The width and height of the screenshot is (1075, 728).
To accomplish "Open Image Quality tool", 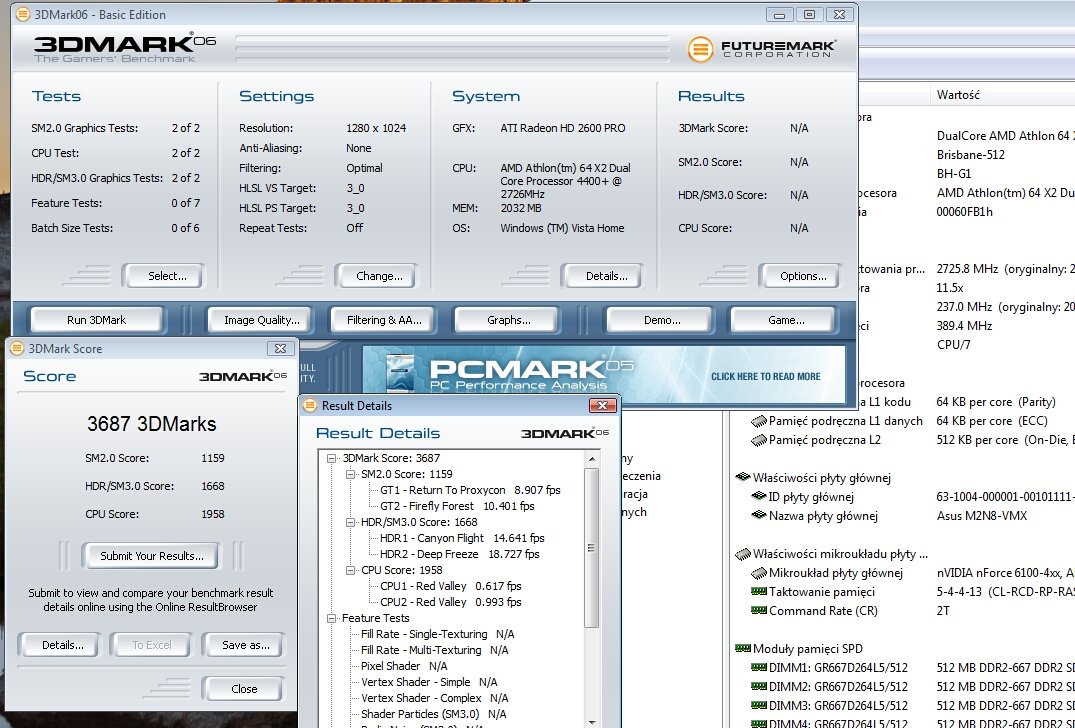I will (x=259, y=320).
